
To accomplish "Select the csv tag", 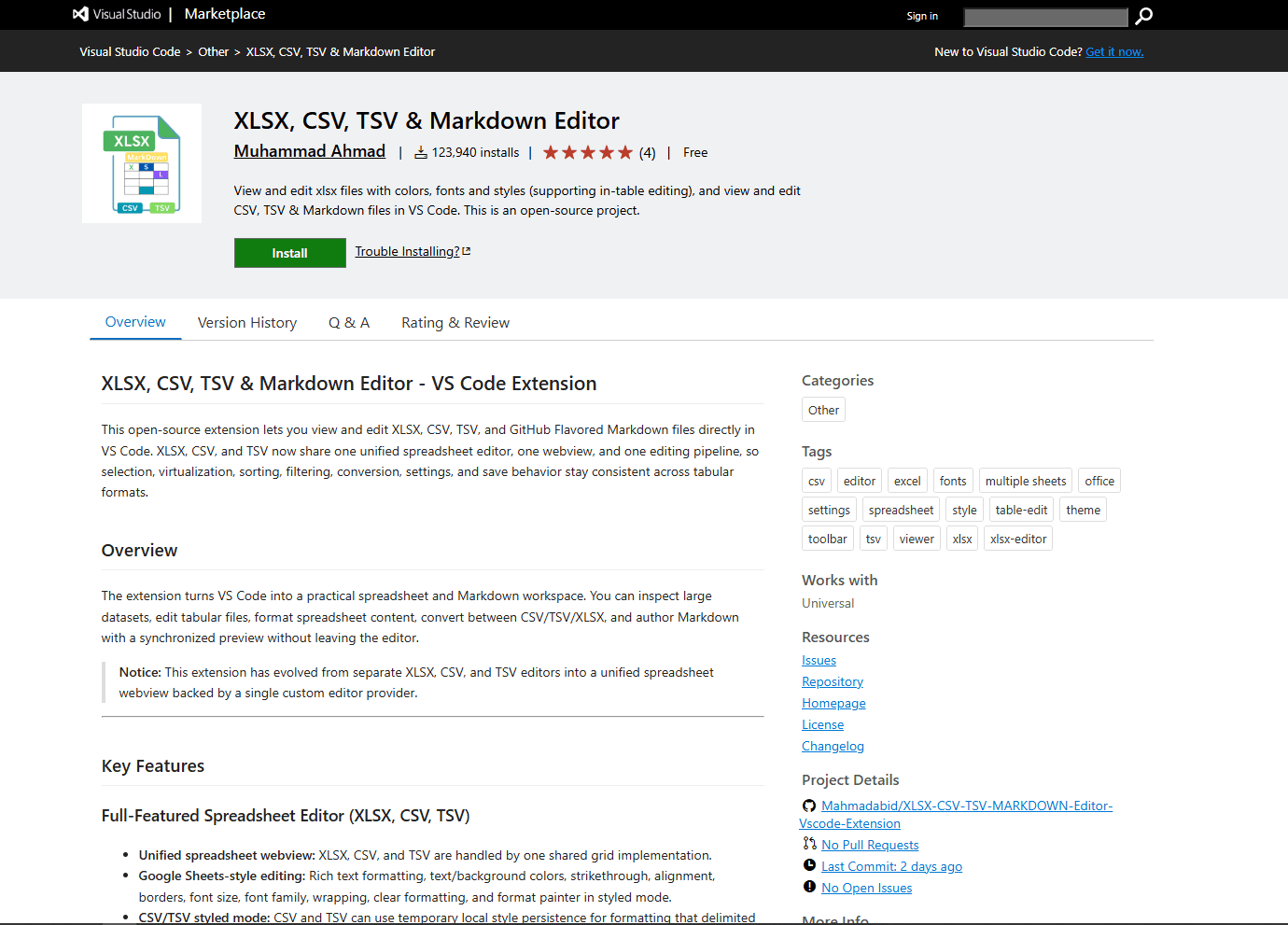I will (817, 481).
